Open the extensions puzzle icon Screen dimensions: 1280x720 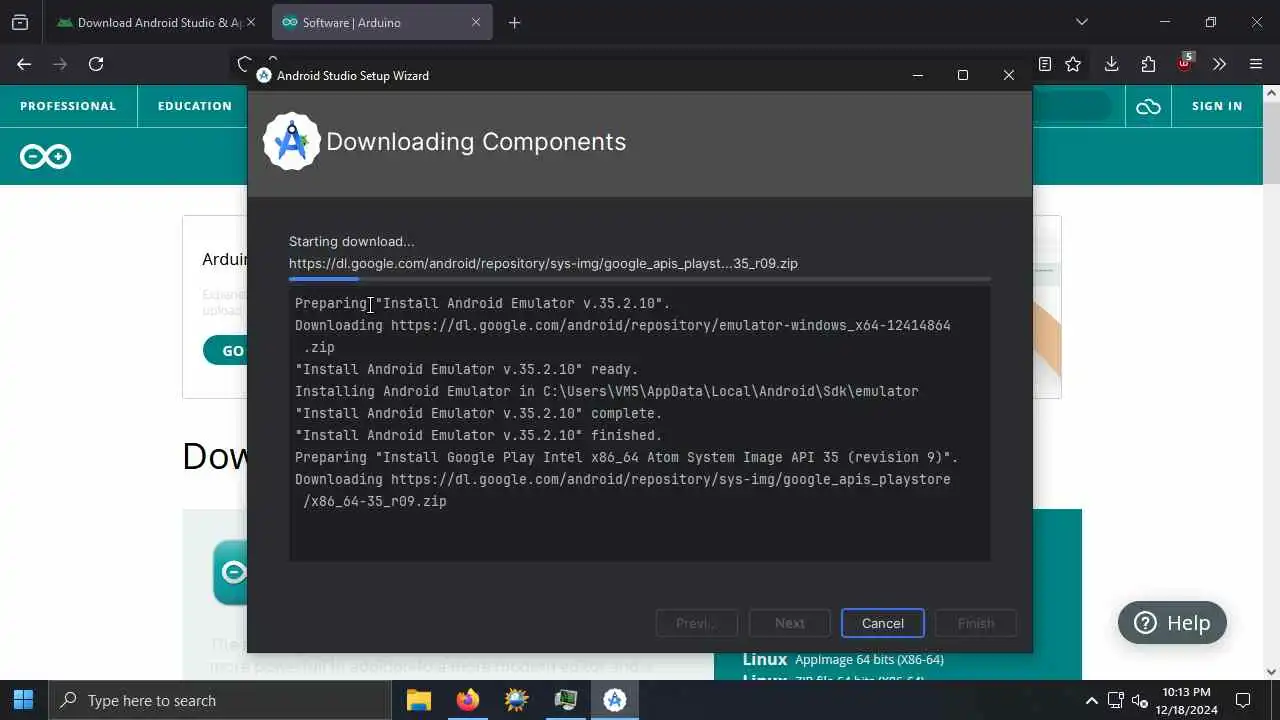click(x=1148, y=64)
